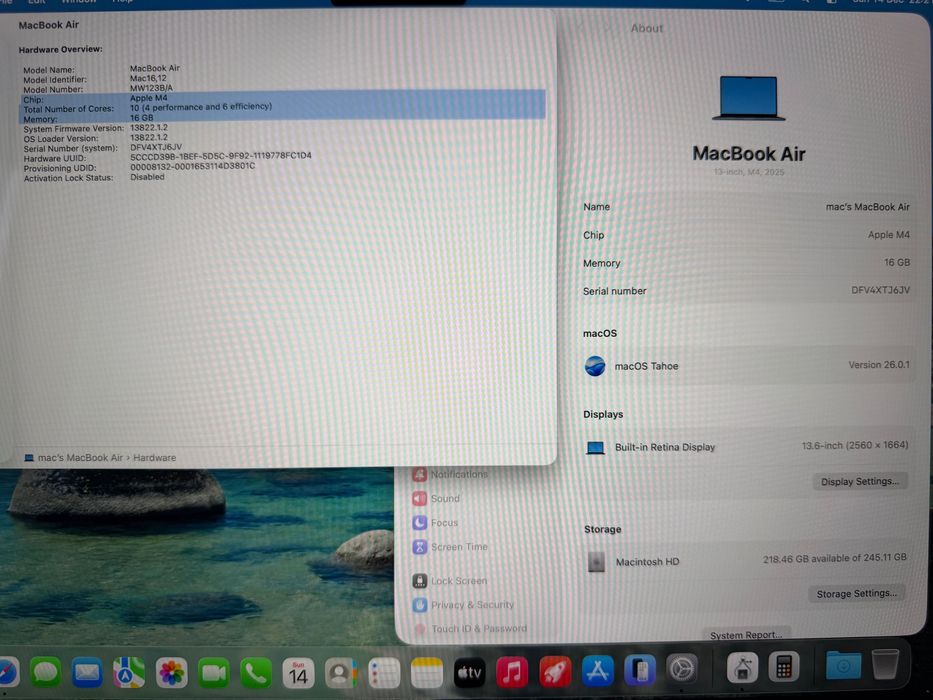Viewport: 933px width, 700px height.
Task: Open System Report... from About pane
Action: tap(746, 635)
